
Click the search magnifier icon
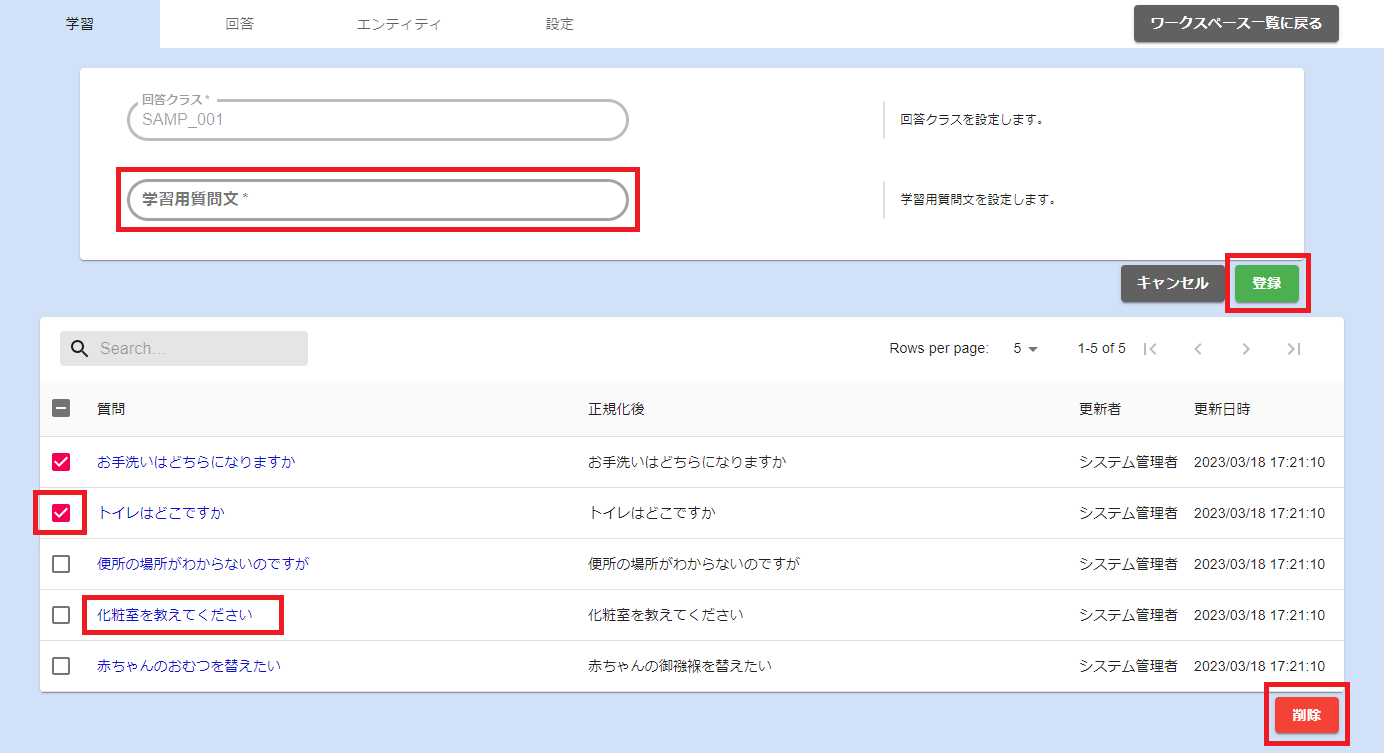coord(80,349)
